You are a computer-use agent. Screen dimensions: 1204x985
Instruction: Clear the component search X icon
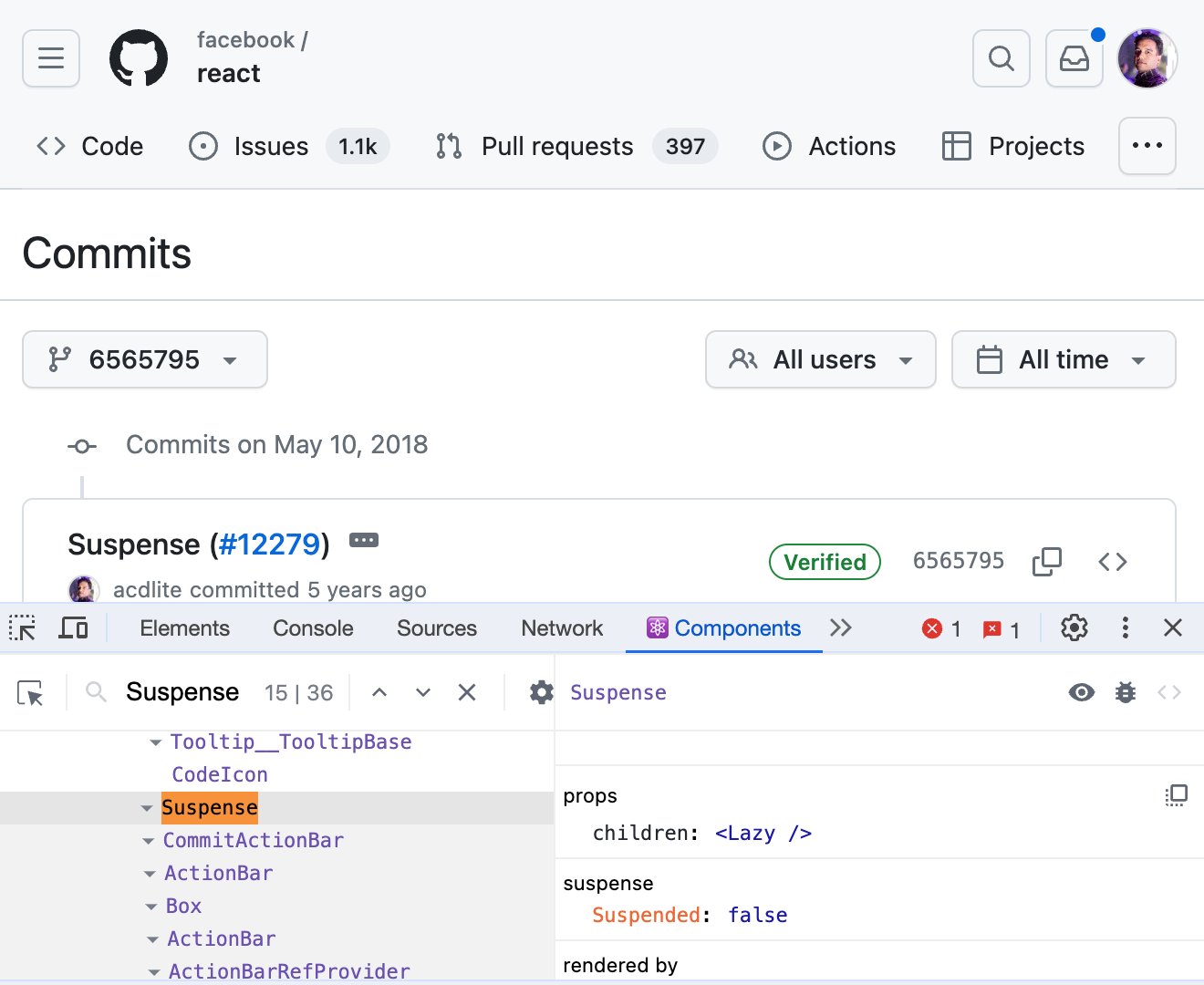[467, 692]
